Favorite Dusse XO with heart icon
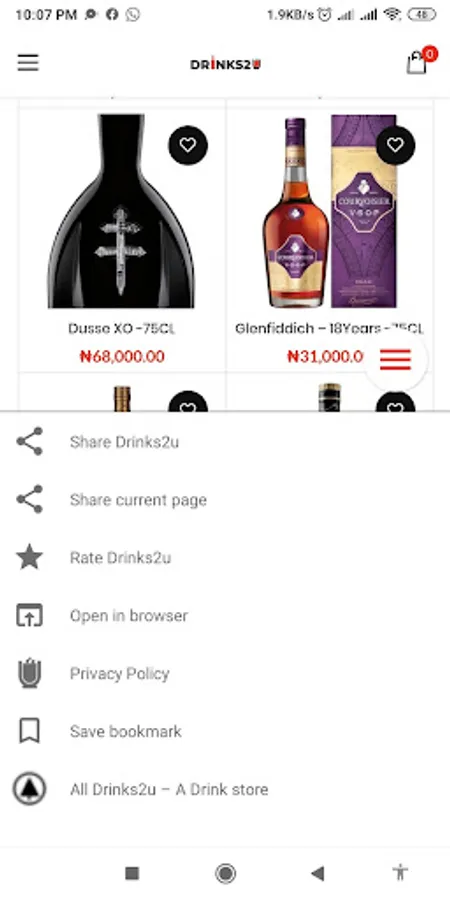 point(188,145)
